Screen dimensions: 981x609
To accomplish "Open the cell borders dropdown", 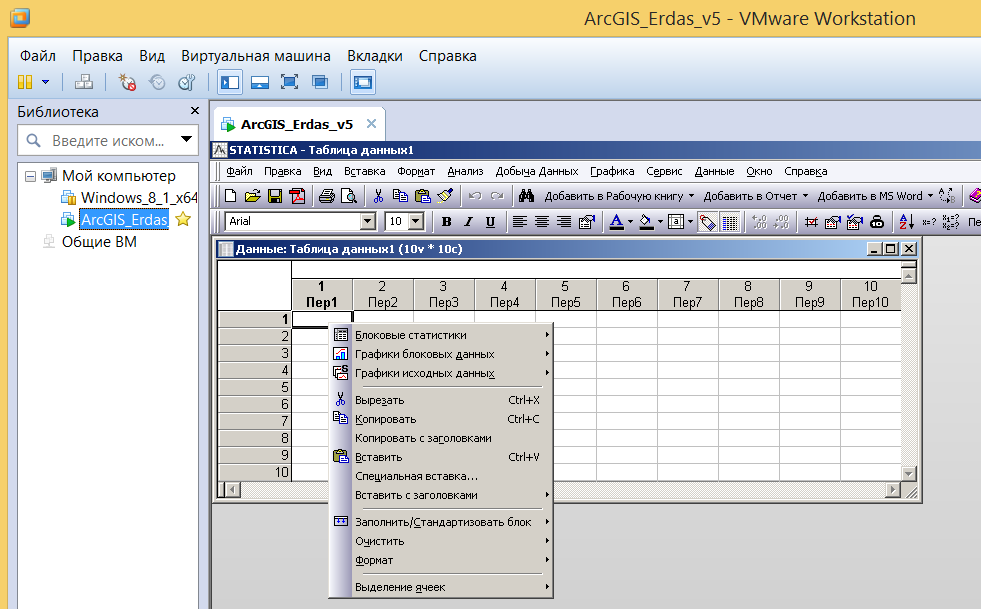I will click(x=690, y=222).
